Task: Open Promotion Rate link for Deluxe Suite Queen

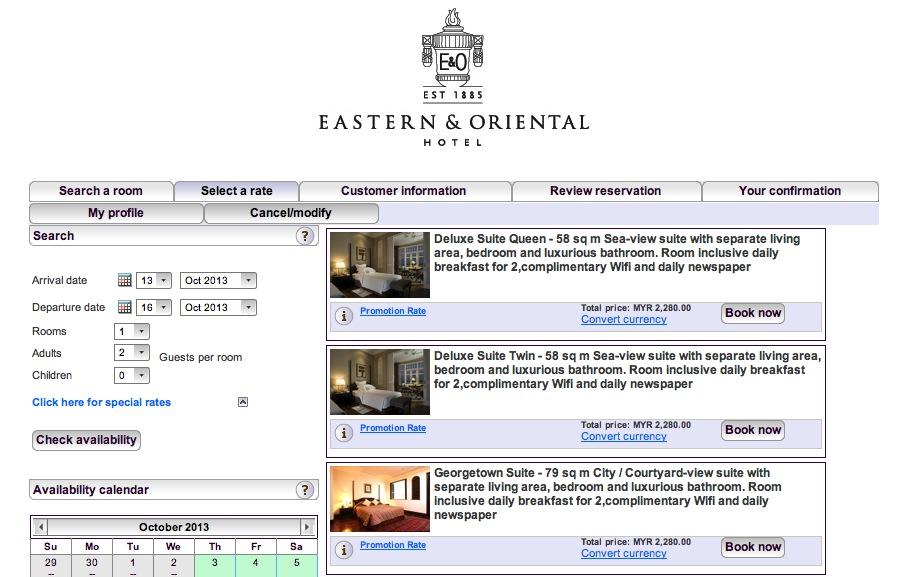Action: coord(393,310)
